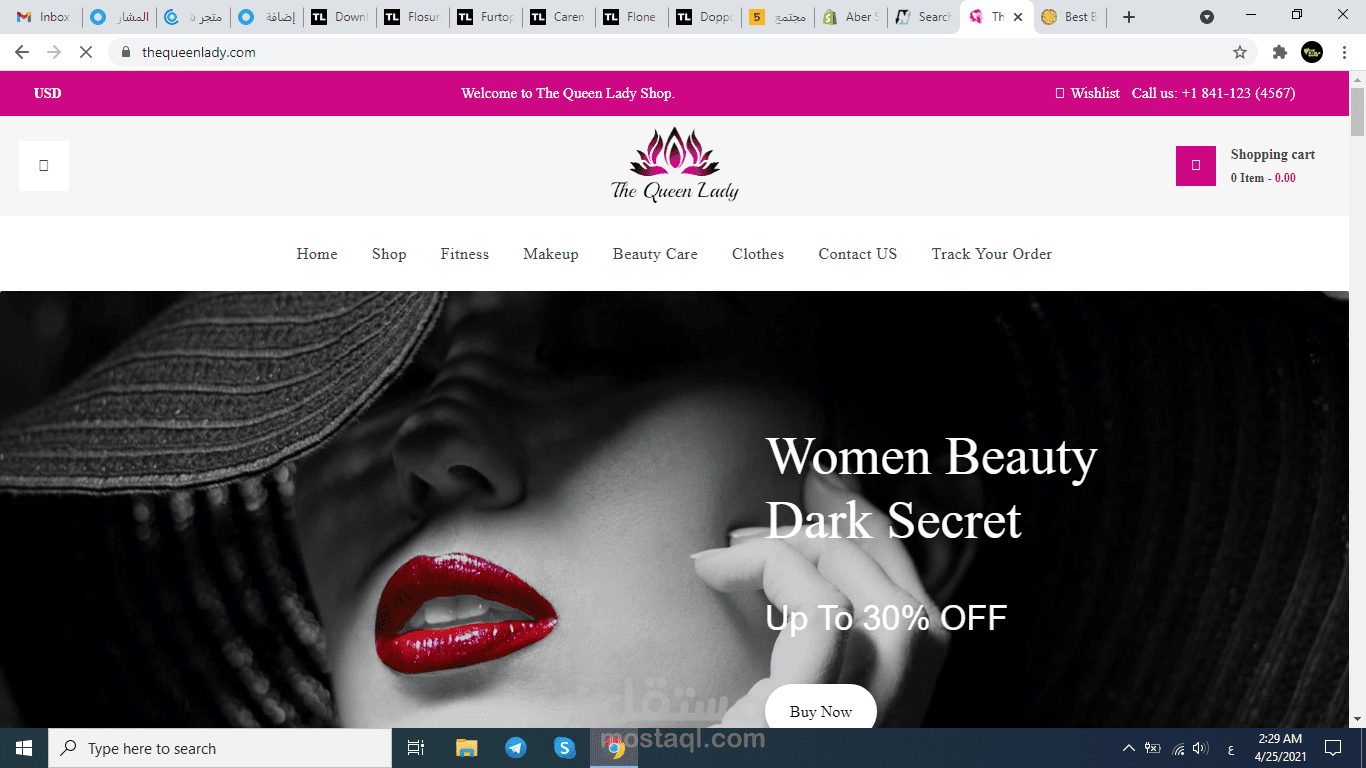The width and height of the screenshot is (1366, 768).
Task: Click the Chrome taskbar icon
Action: tap(614, 748)
